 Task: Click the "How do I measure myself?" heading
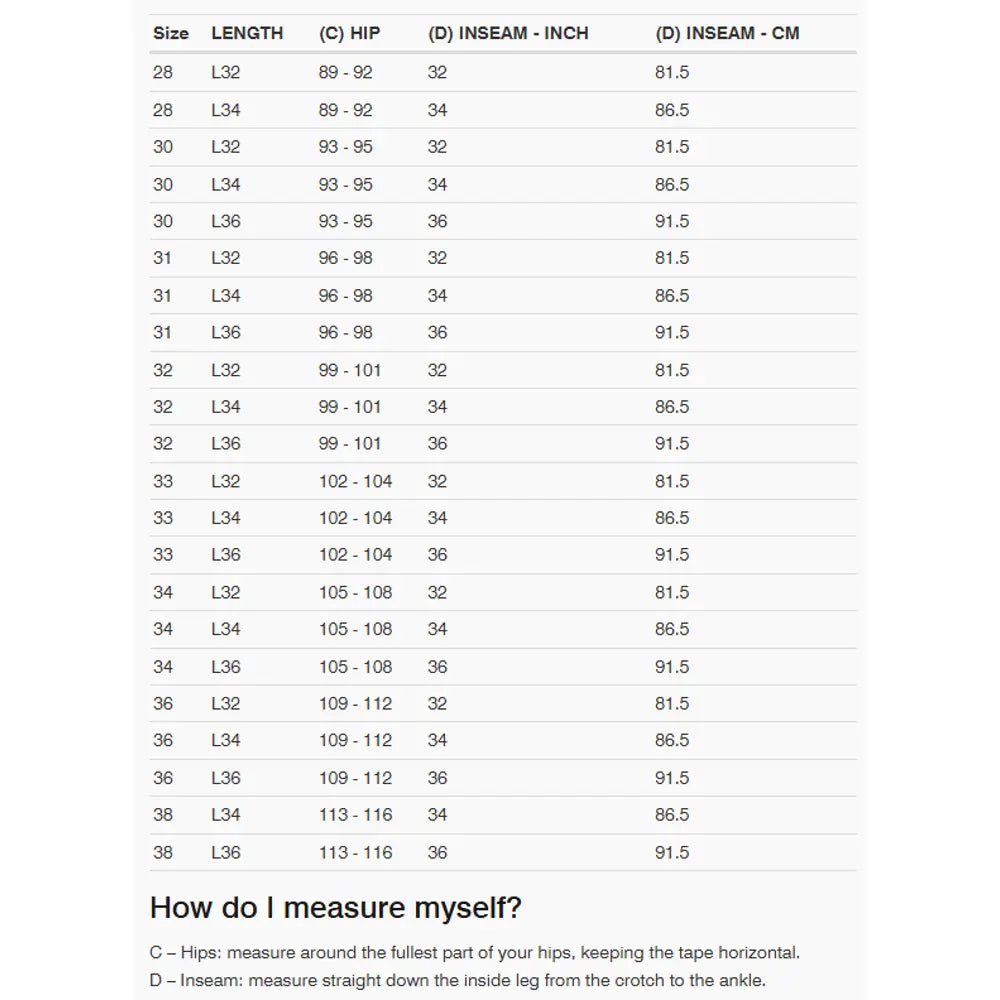[x=335, y=908]
